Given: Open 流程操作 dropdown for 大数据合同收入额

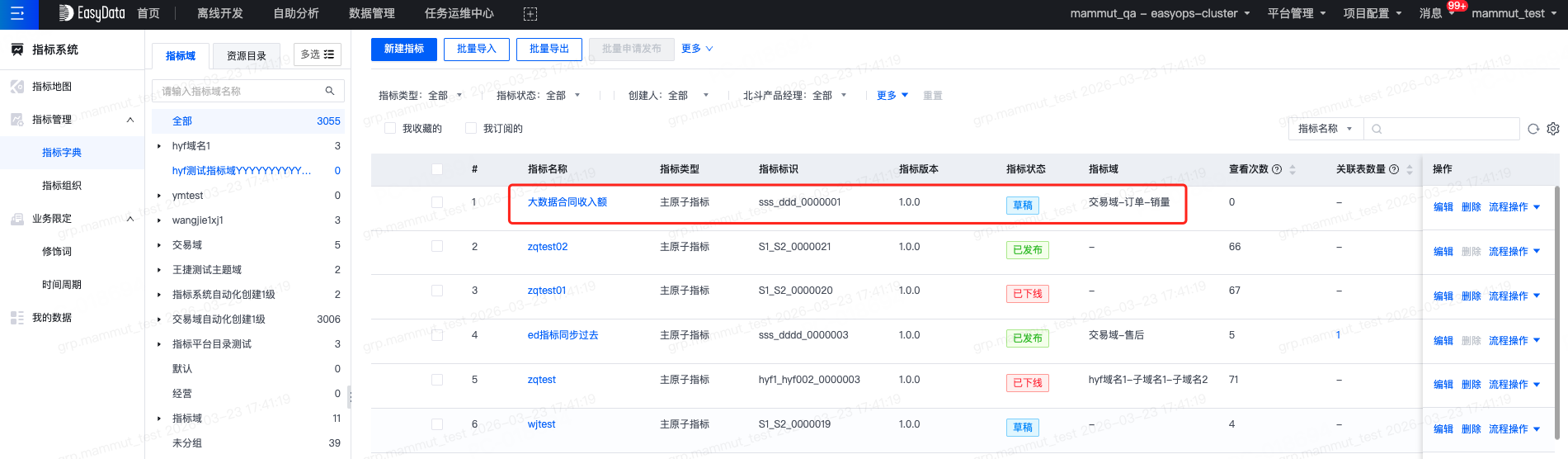Looking at the screenshot, I should point(1514,207).
